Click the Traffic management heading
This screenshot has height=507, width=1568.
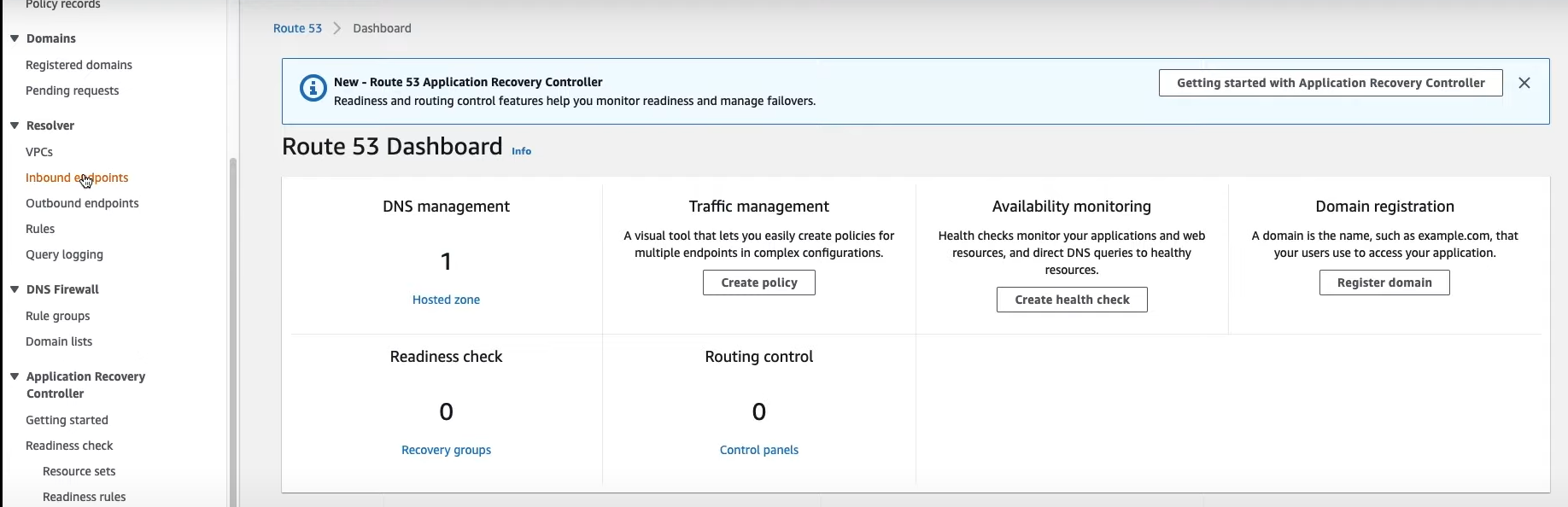759,207
